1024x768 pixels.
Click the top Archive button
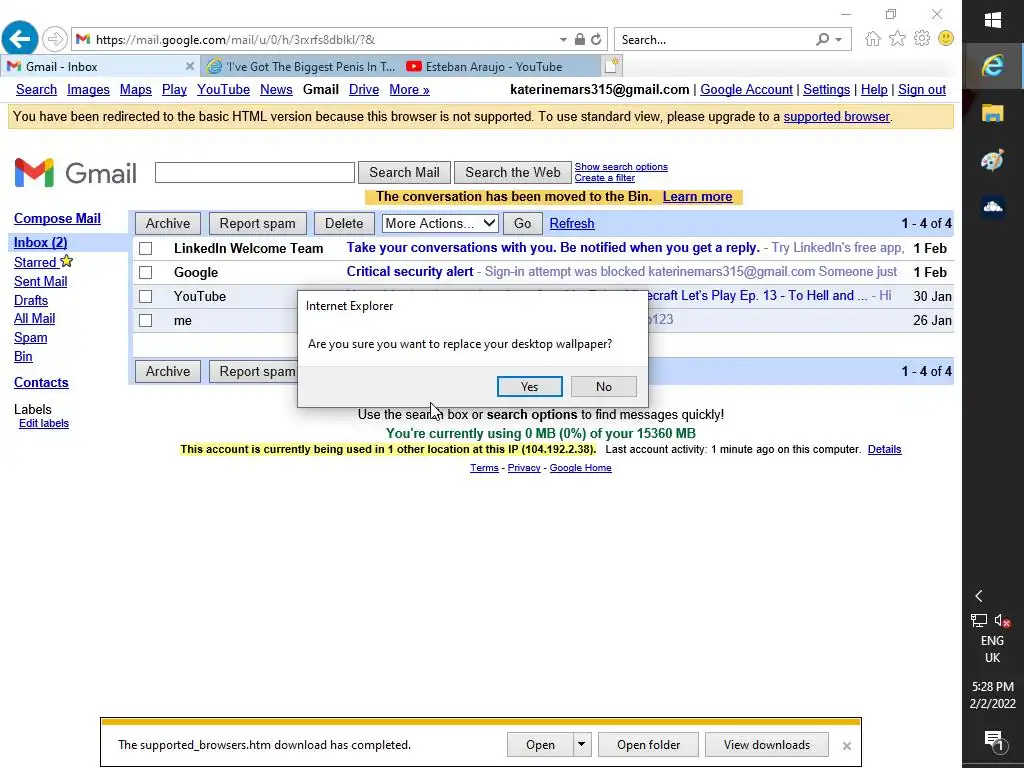168,223
